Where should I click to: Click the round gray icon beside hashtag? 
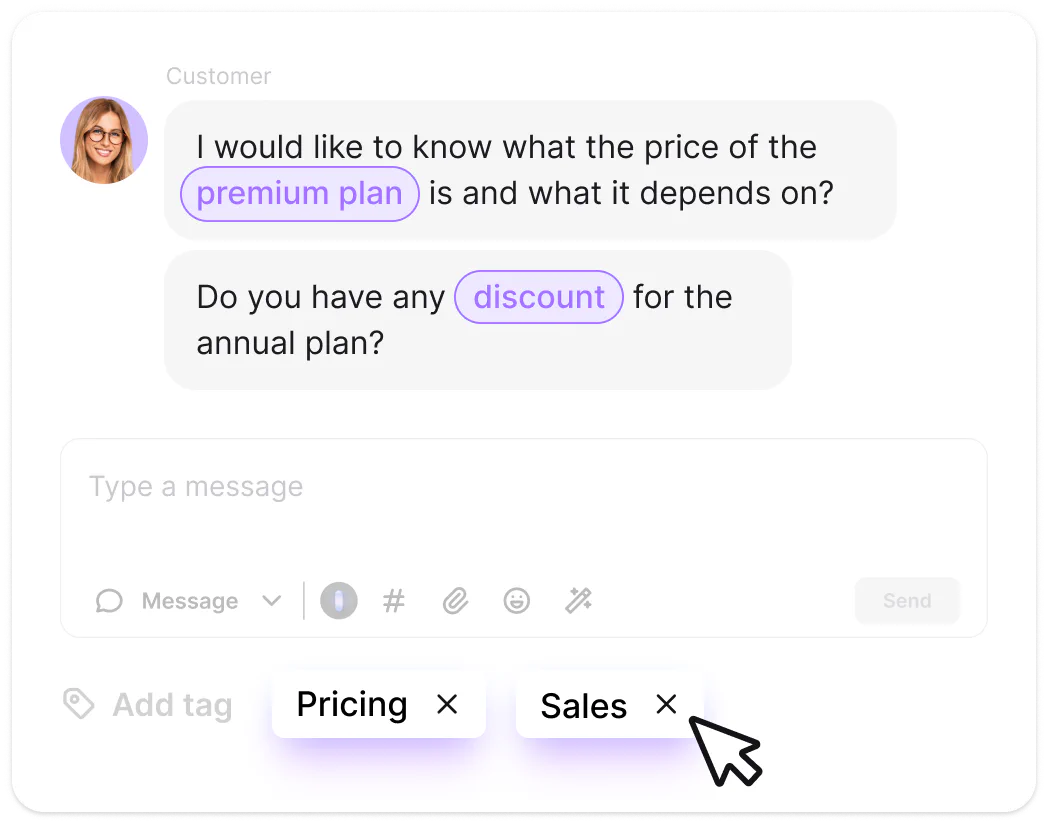(339, 601)
